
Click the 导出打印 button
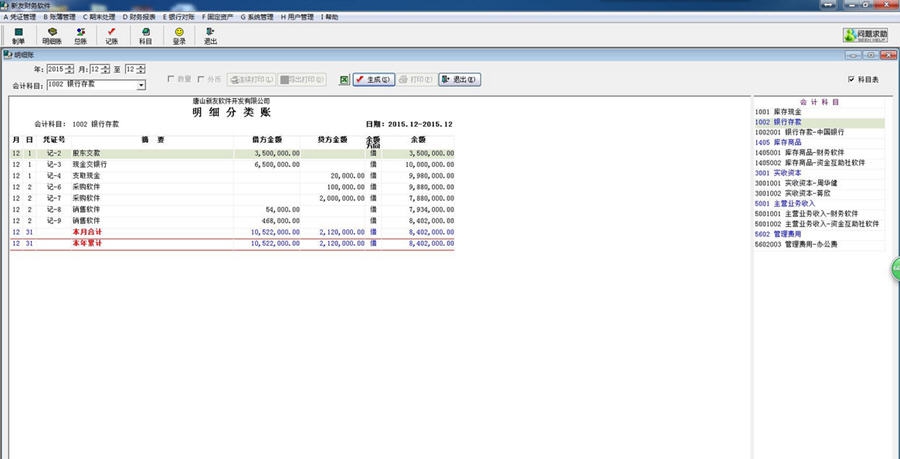coord(302,80)
